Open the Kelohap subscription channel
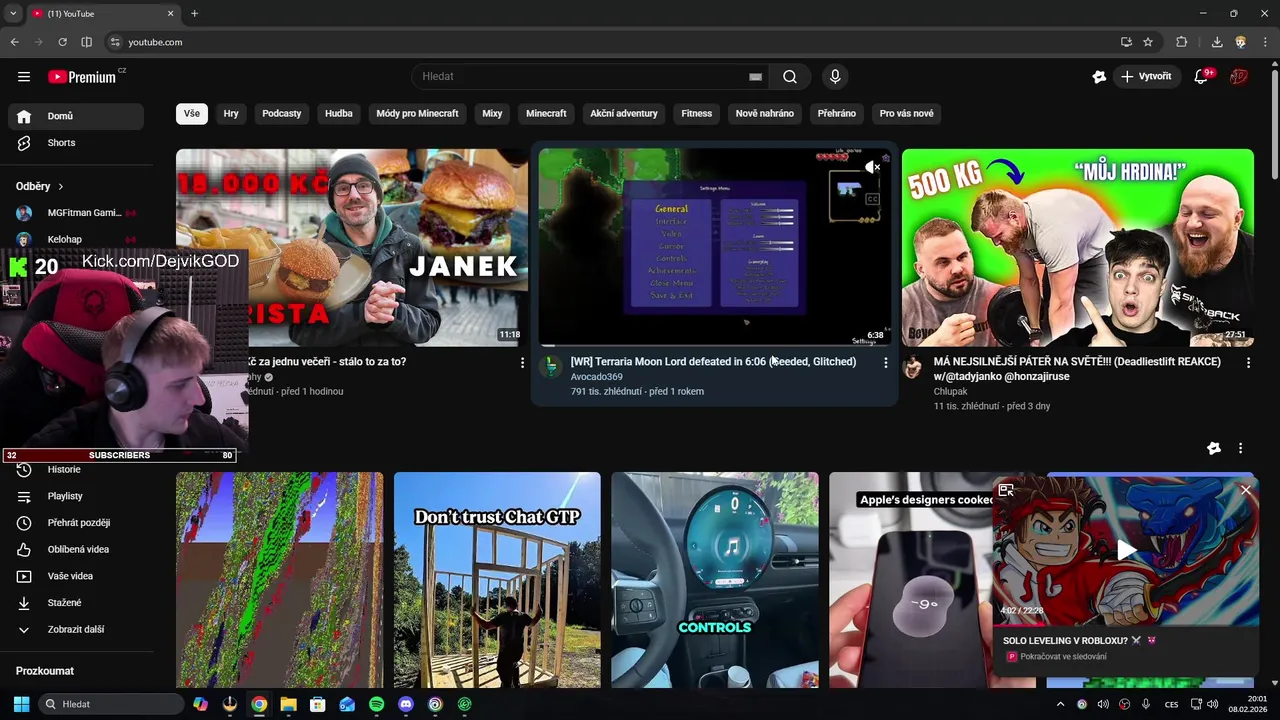 pos(76,240)
